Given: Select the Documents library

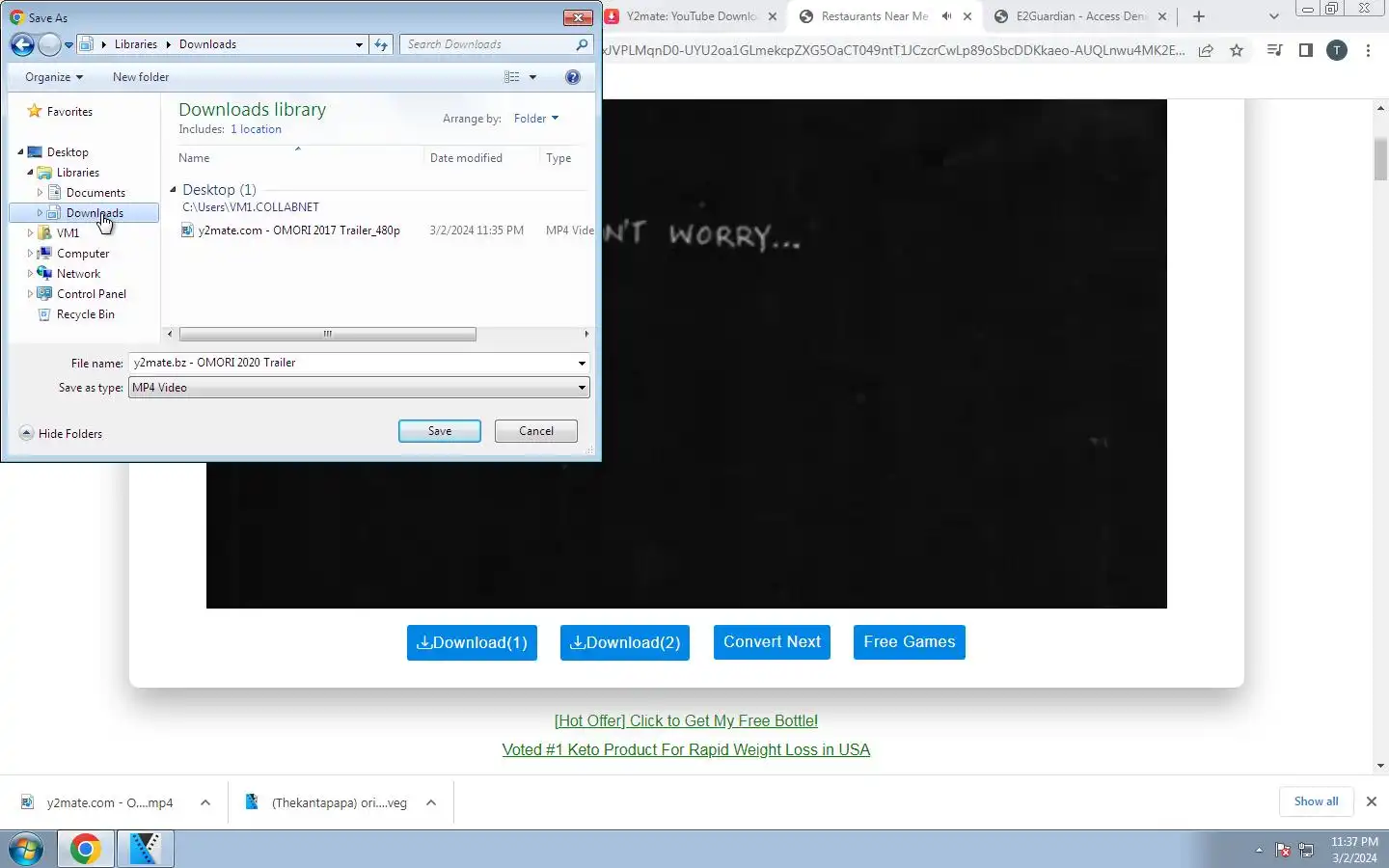Looking at the screenshot, I should click(95, 193).
